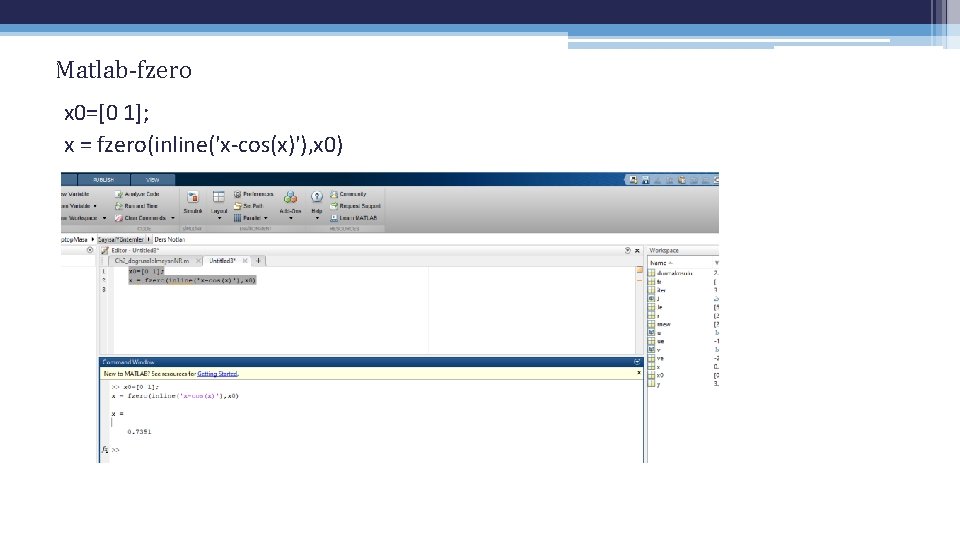
Task: Select the 'Ders Notları' folder in path
Action: [x=170, y=239]
